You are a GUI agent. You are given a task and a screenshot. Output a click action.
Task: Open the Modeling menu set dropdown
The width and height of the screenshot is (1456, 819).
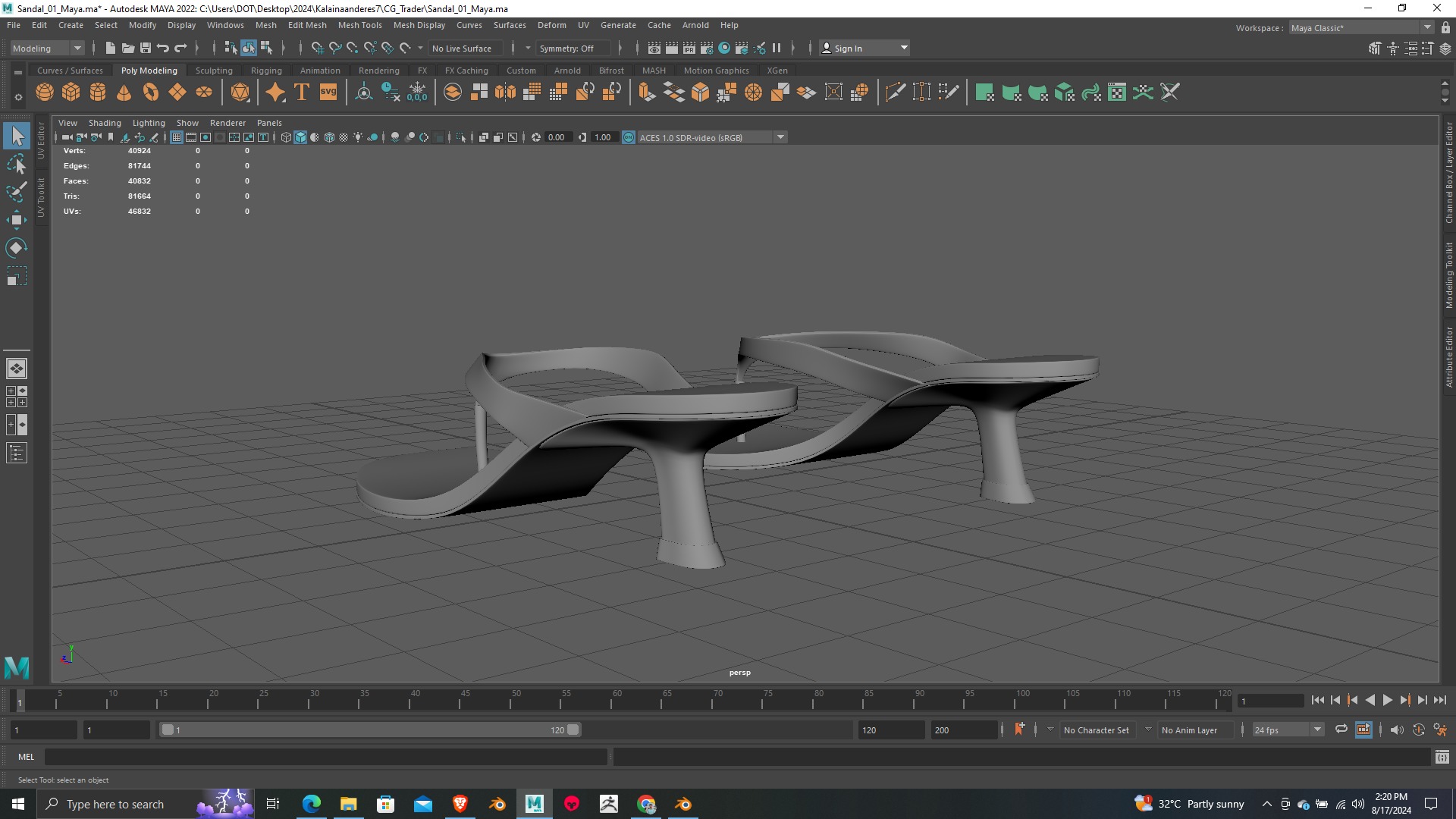pyautogui.click(x=47, y=48)
